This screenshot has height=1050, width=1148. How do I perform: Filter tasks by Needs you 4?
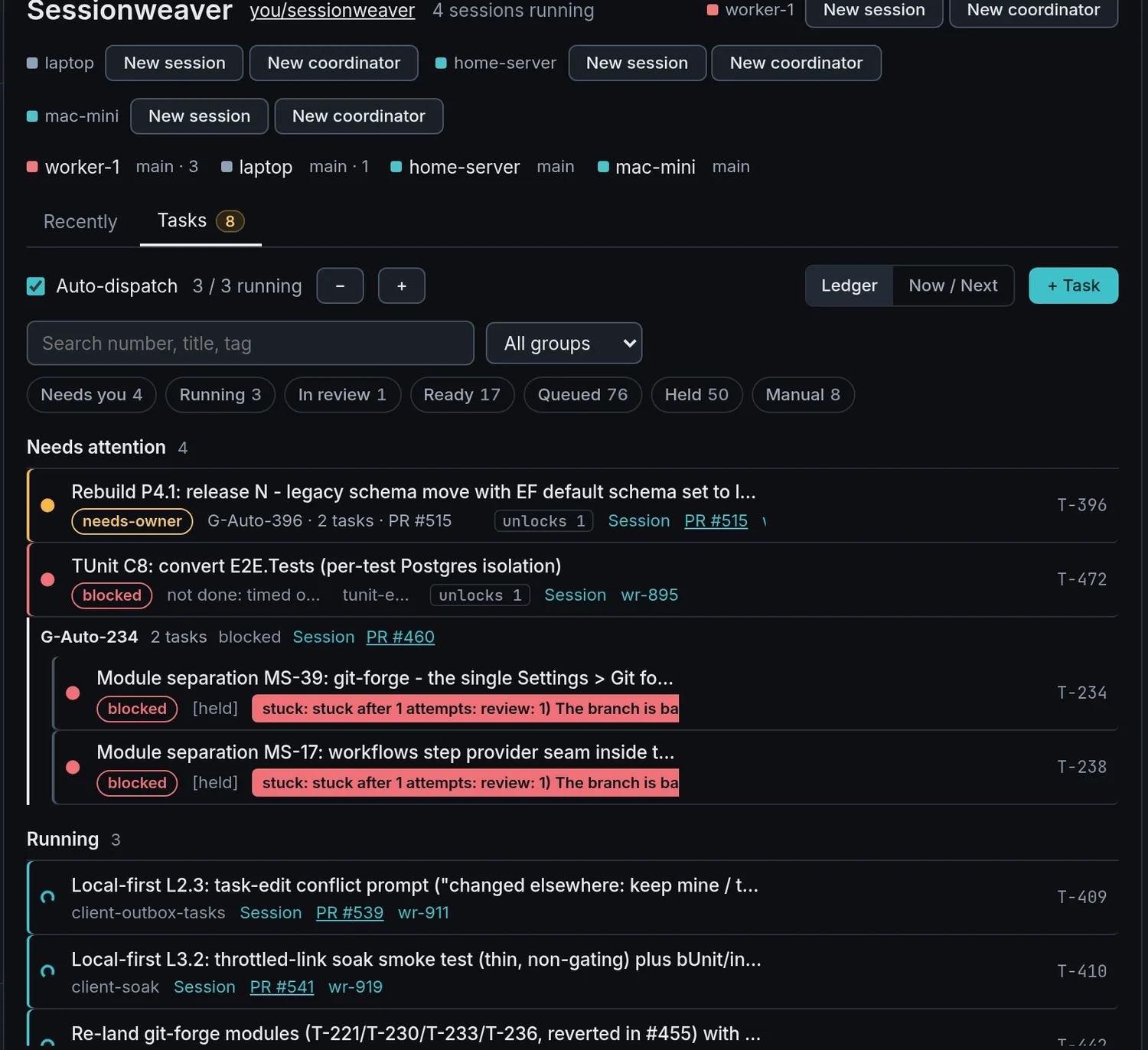(x=92, y=395)
